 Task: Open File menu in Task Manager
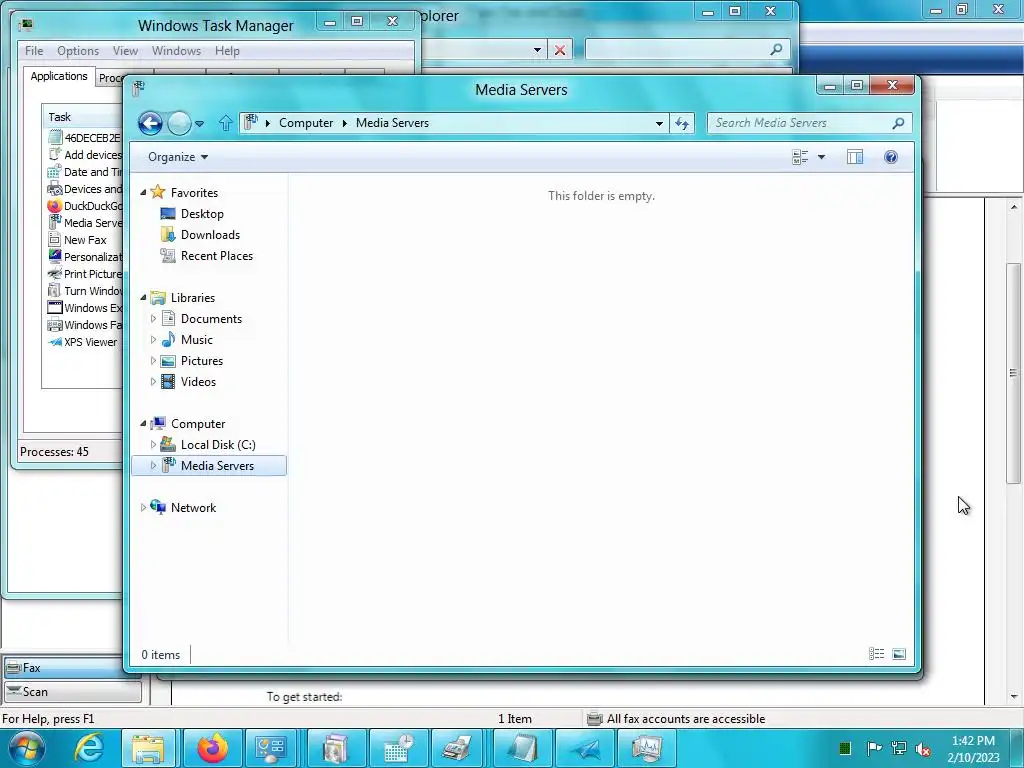34,50
